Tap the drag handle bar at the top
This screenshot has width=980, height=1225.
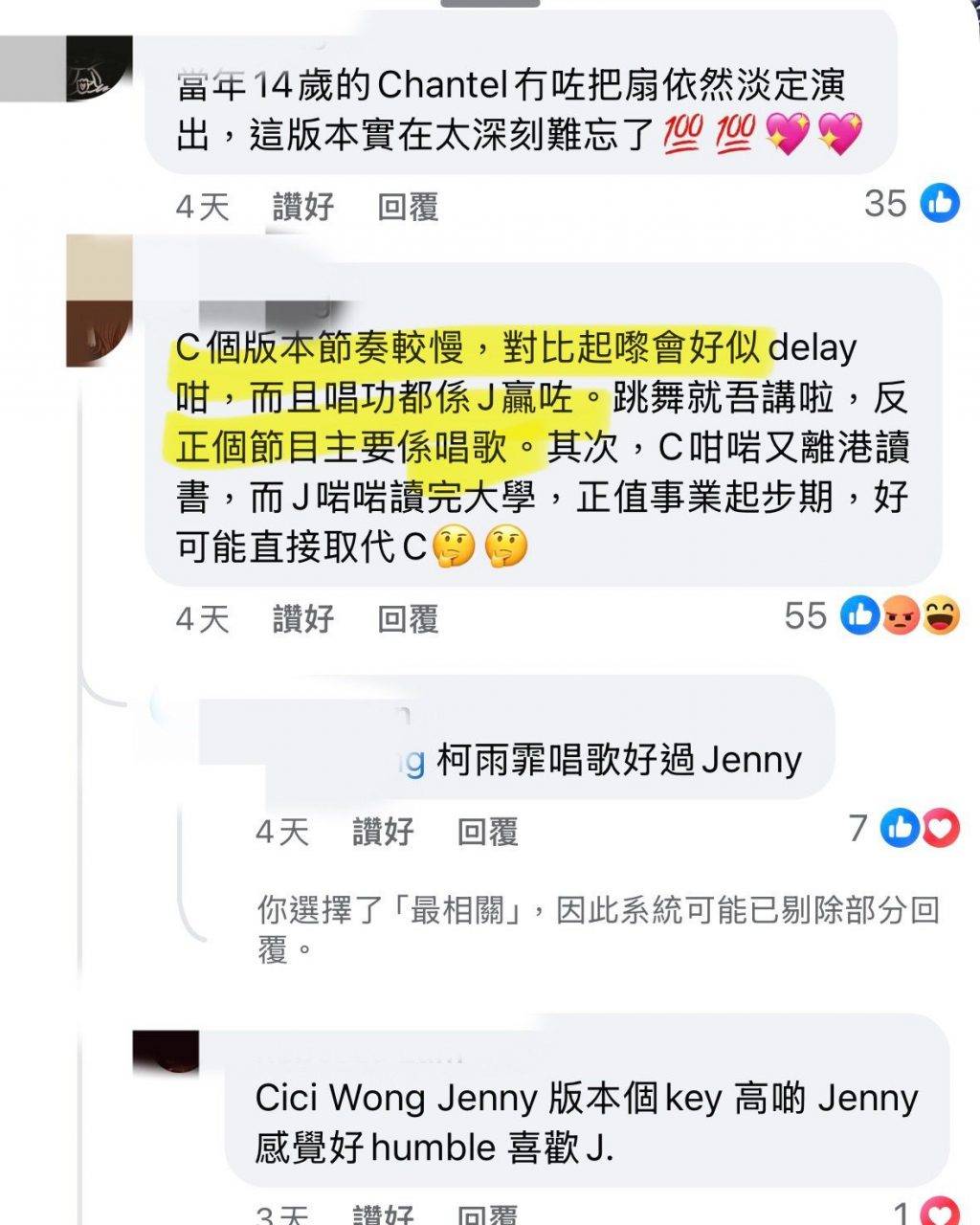[x=490, y=4]
